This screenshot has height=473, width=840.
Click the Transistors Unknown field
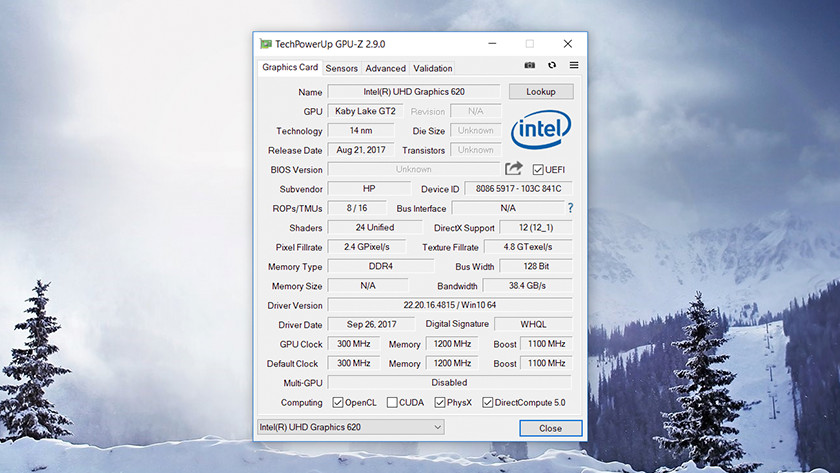[476, 150]
